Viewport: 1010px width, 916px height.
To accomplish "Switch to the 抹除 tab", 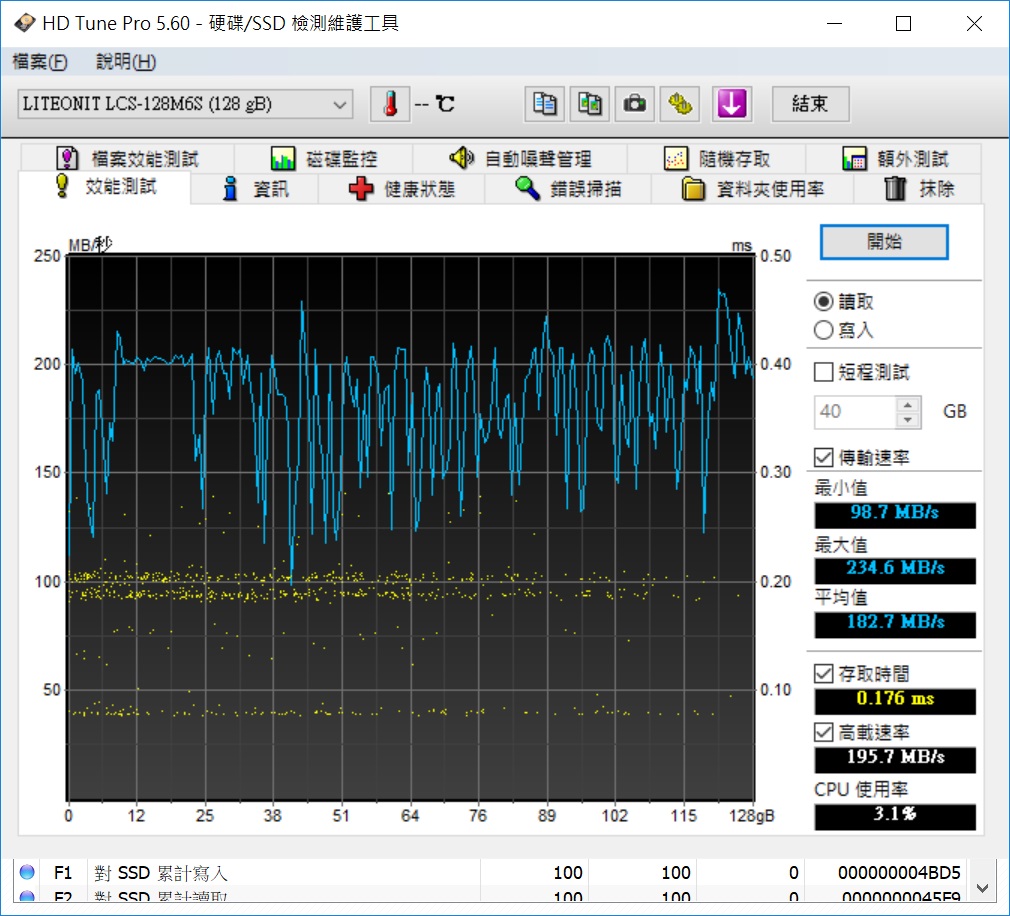I will (x=918, y=189).
